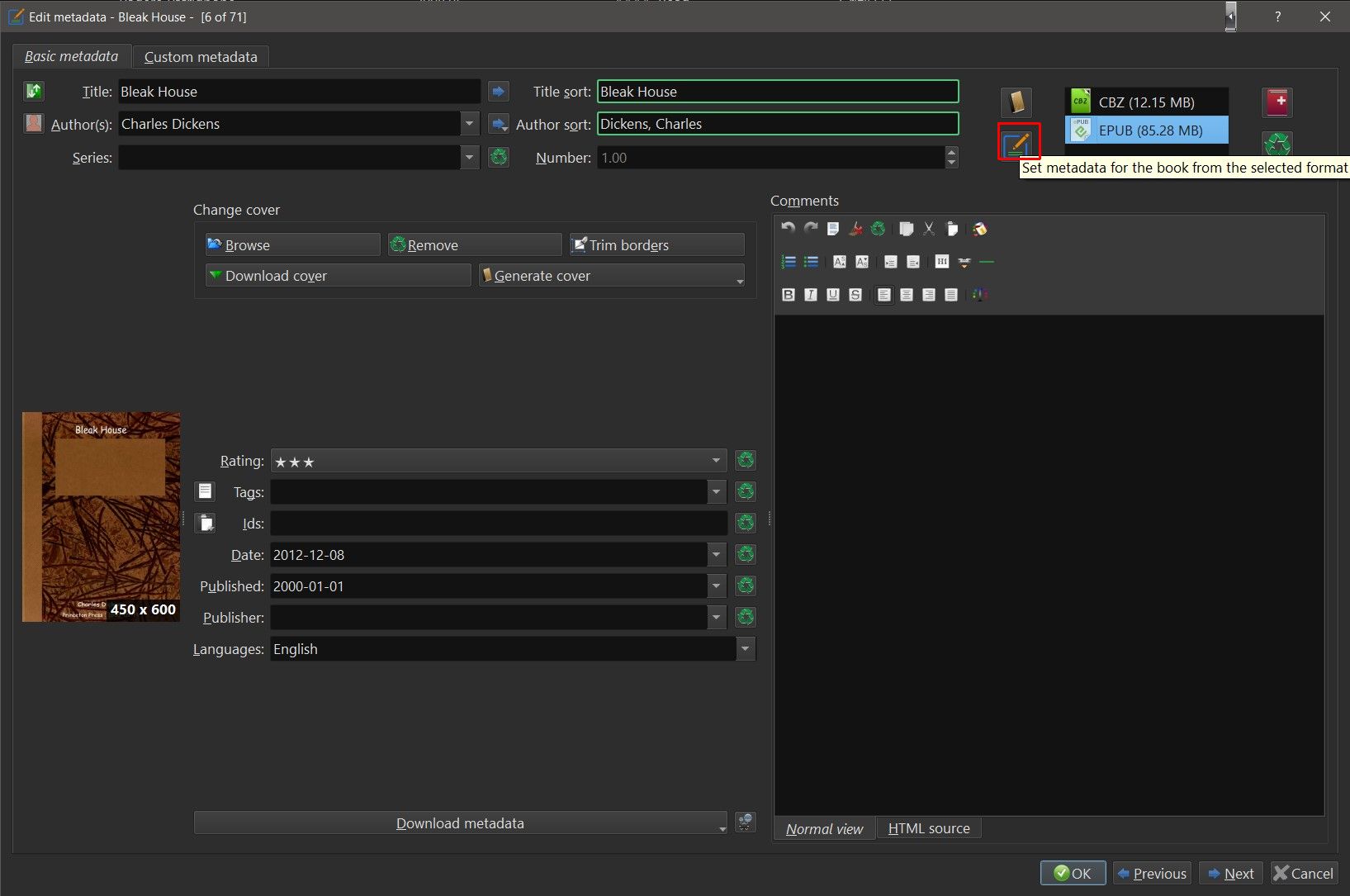
Task: Clear the rating value
Action: click(x=746, y=460)
